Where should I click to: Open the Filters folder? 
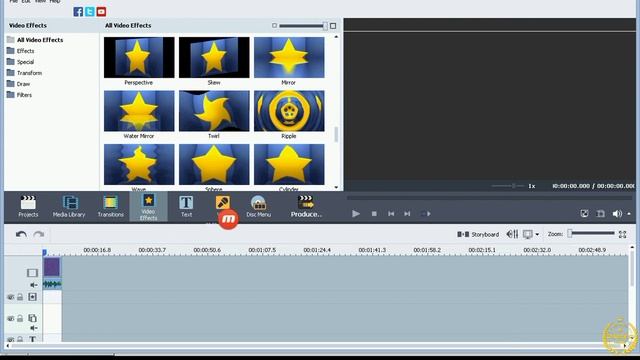[19, 95]
